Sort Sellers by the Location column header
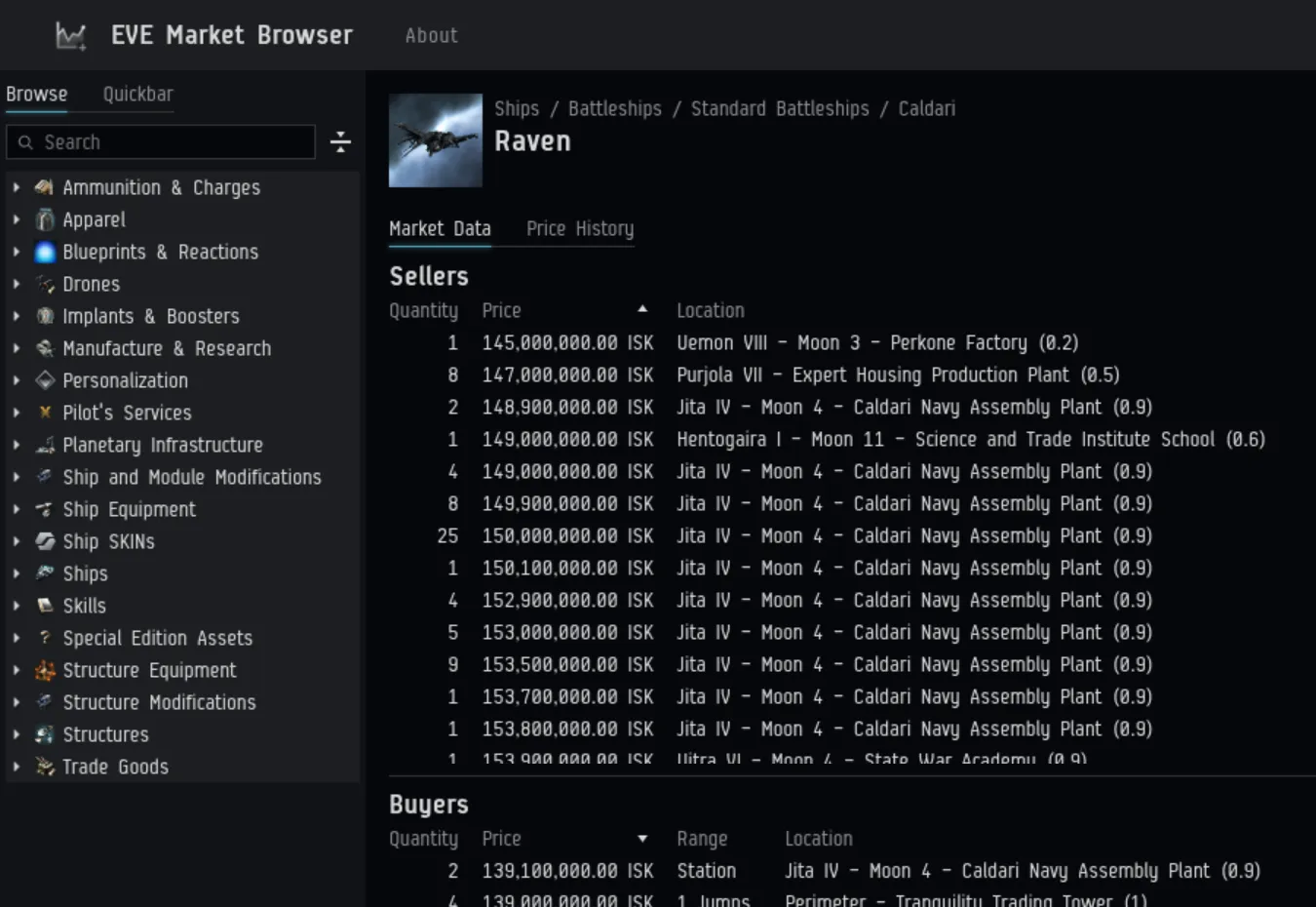1316x907 pixels. point(711,310)
